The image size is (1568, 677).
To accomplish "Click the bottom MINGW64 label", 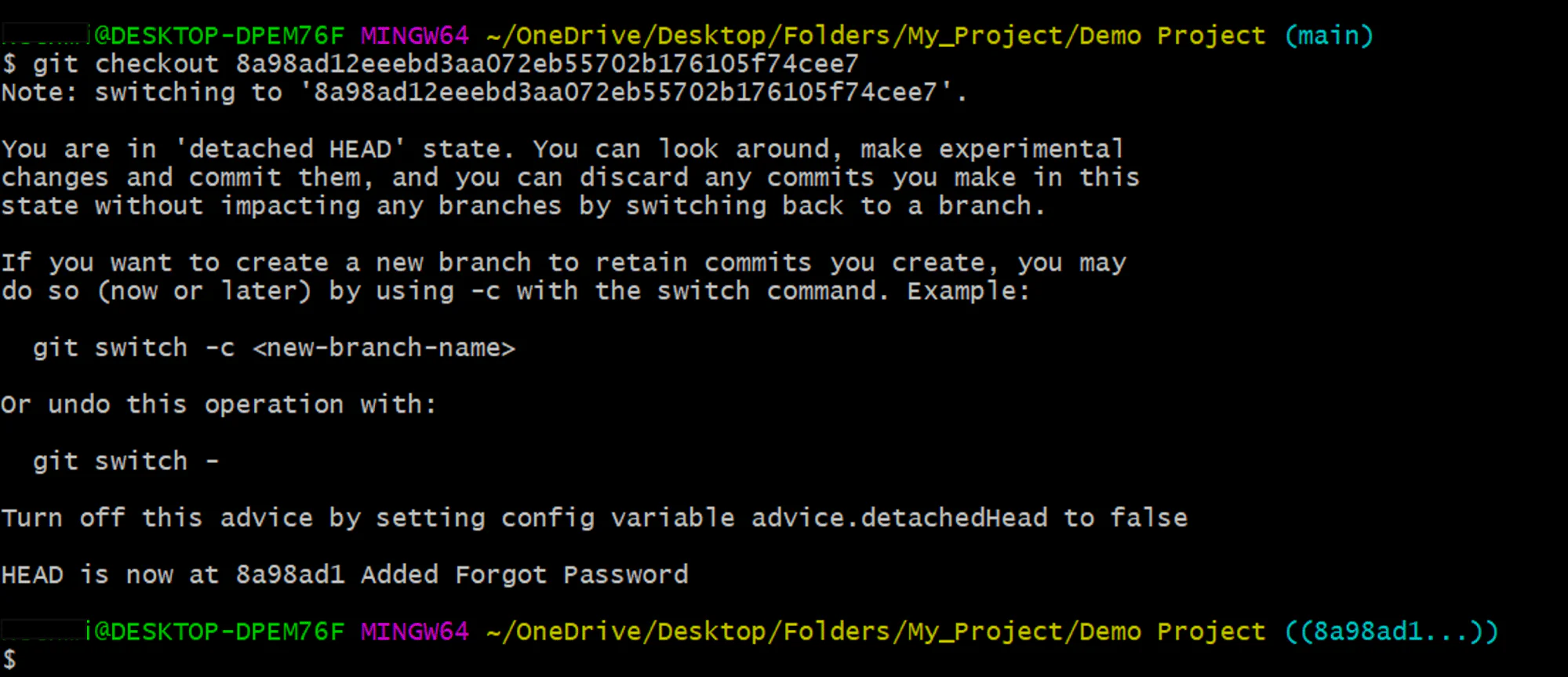I will (x=414, y=632).
